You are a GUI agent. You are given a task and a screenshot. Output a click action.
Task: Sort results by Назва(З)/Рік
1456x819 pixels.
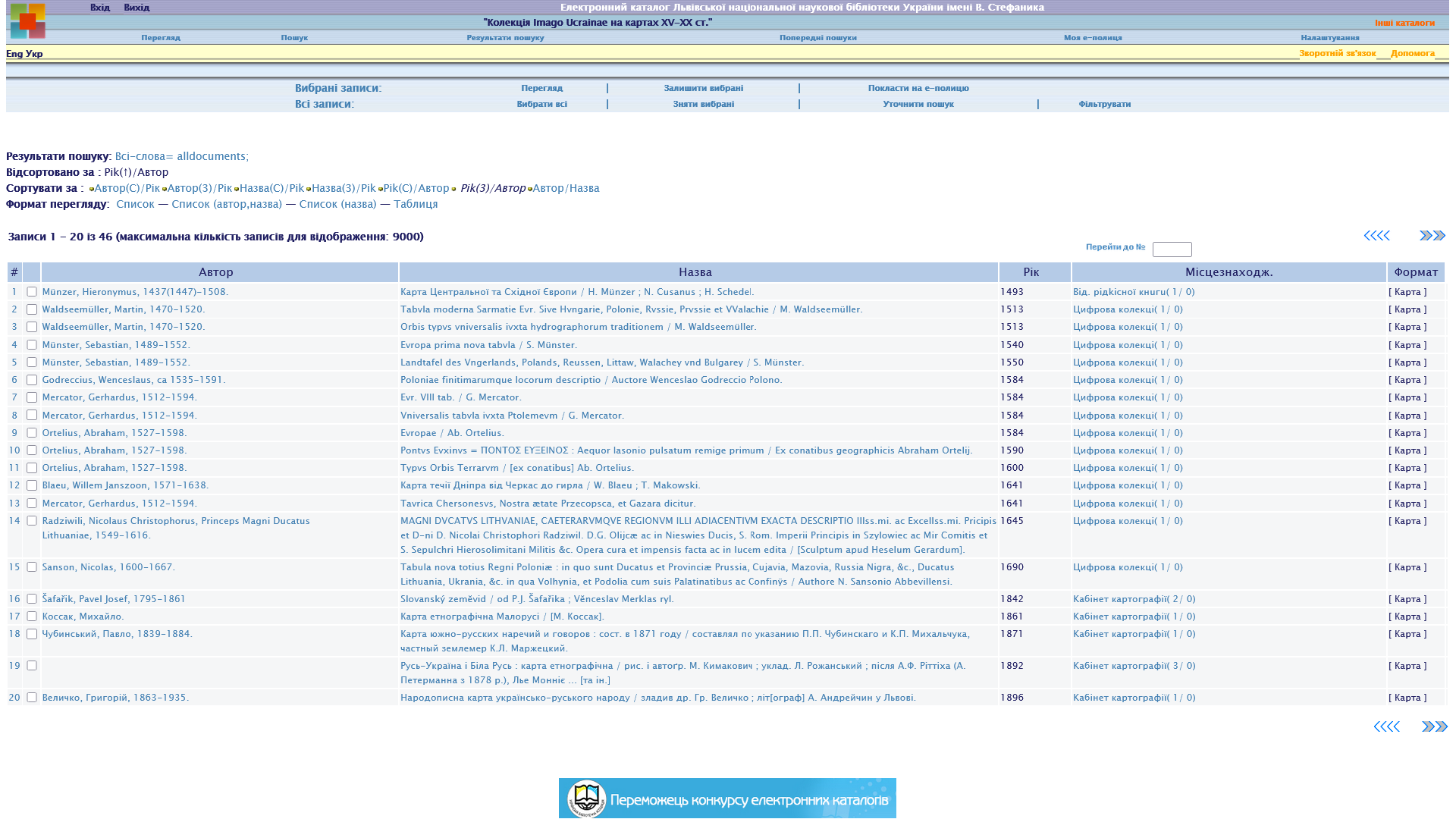pyautogui.click(x=344, y=188)
